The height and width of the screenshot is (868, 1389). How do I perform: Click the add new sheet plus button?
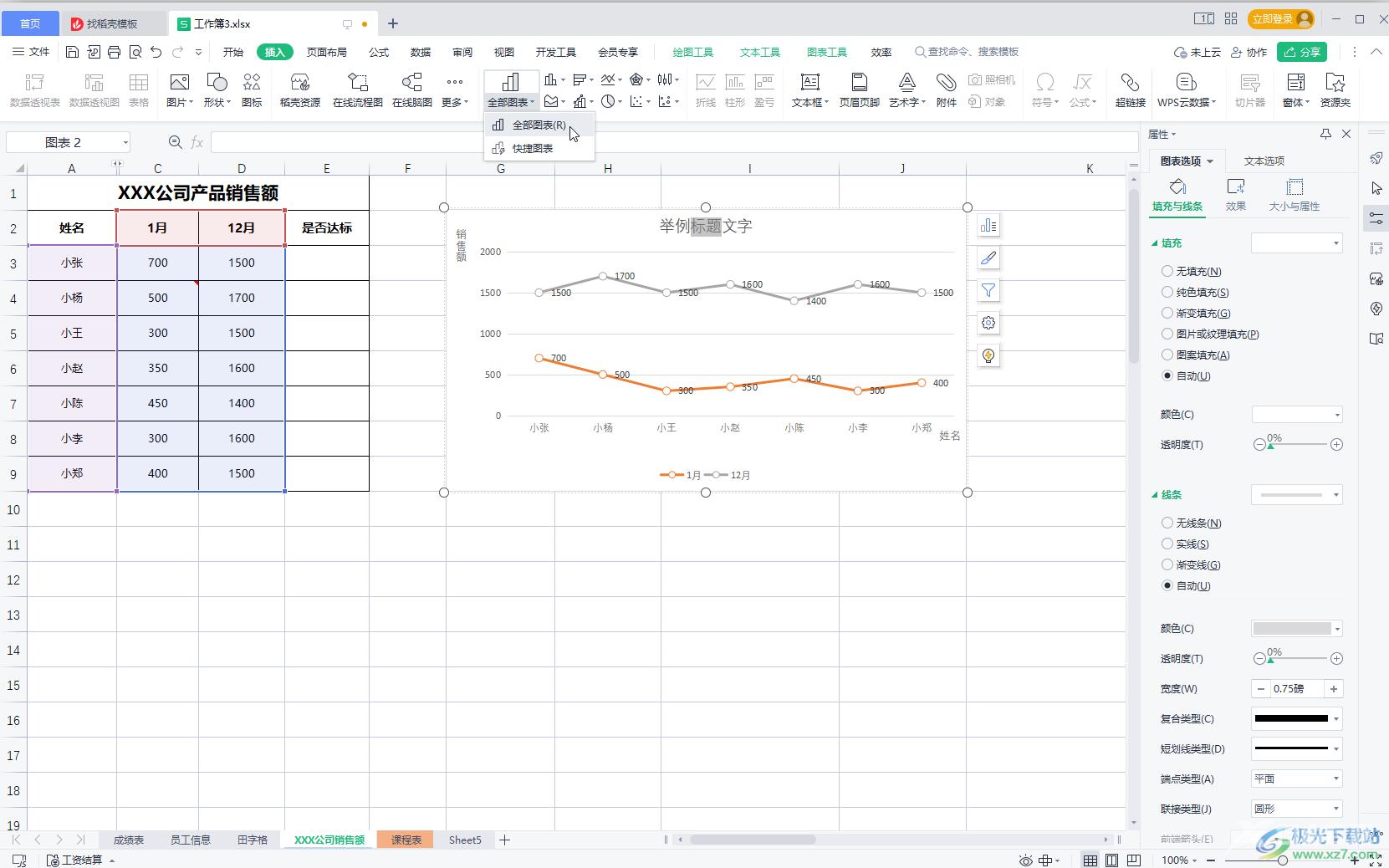tap(504, 840)
